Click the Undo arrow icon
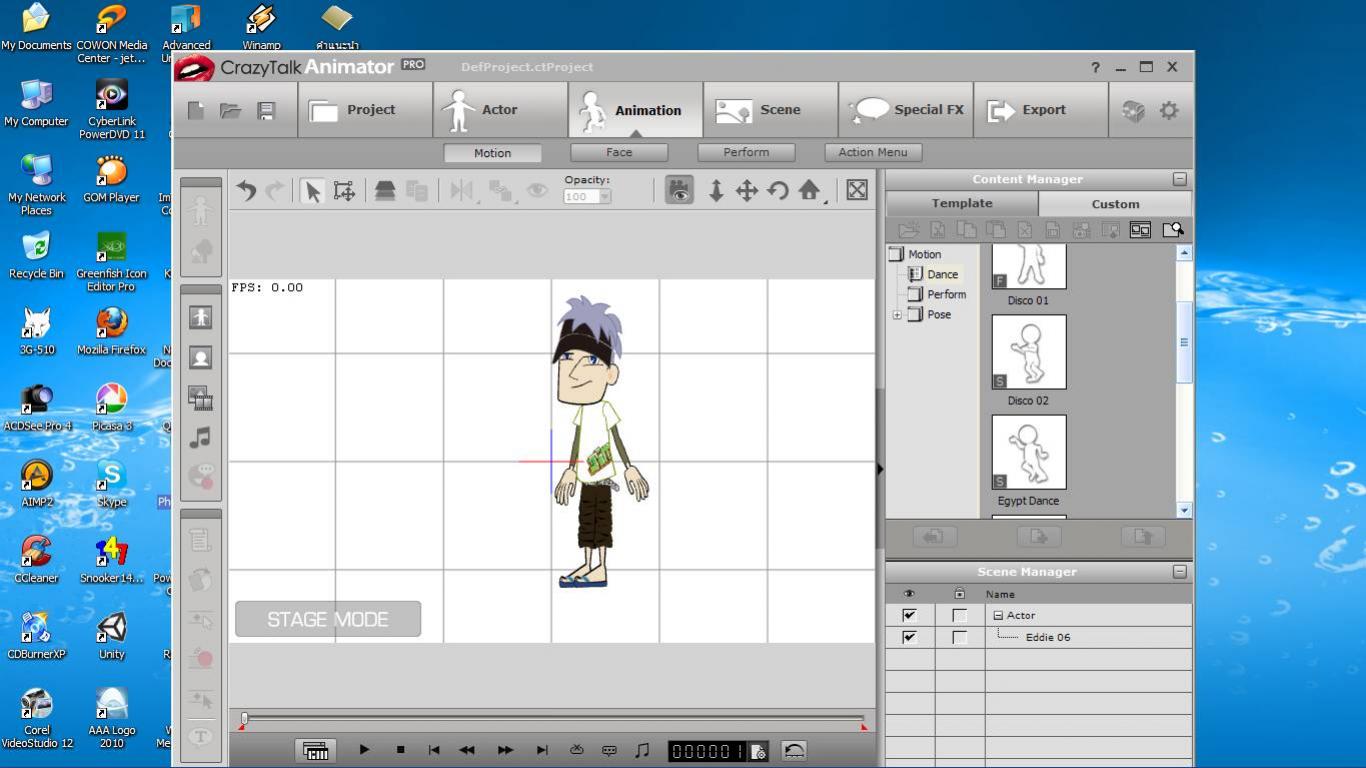The height and width of the screenshot is (768, 1366). pyautogui.click(x=246, y=191)
